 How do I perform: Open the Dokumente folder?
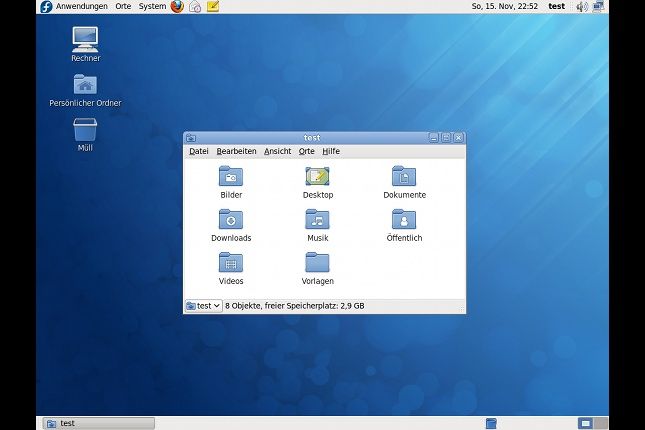click(404, 178)
